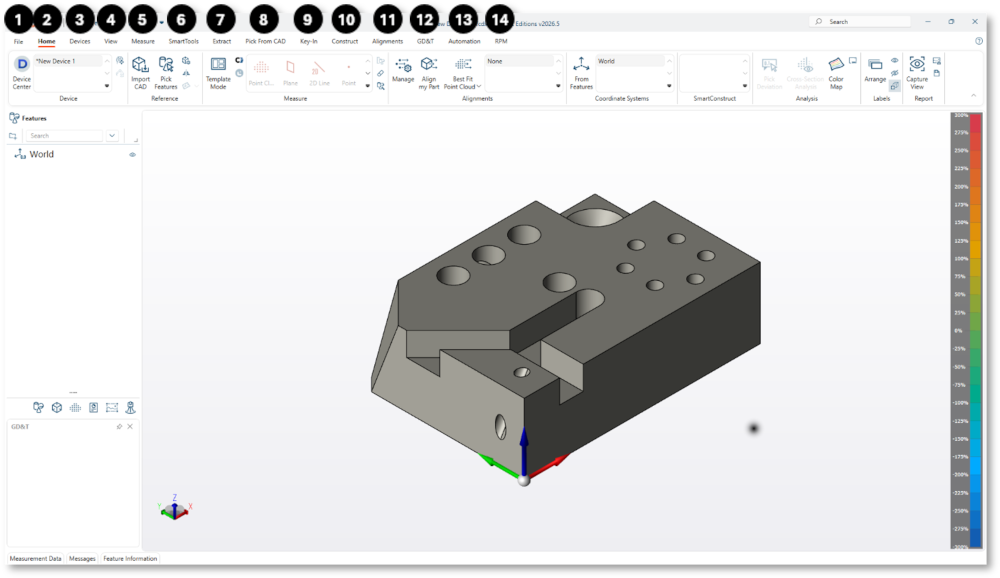
Task: Open the Device Center
Action: [22, 73]
